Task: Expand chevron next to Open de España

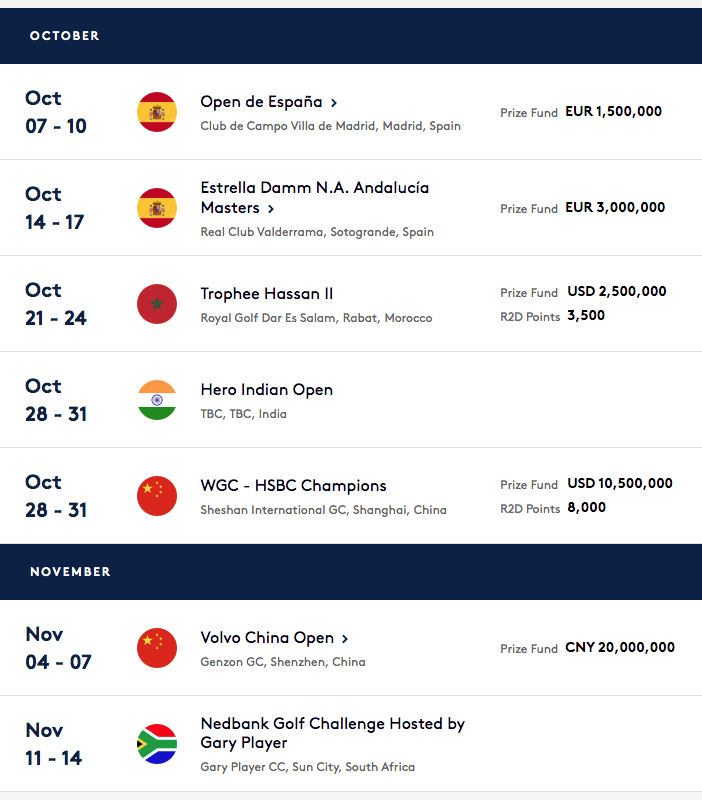Action: pos(334,103)
